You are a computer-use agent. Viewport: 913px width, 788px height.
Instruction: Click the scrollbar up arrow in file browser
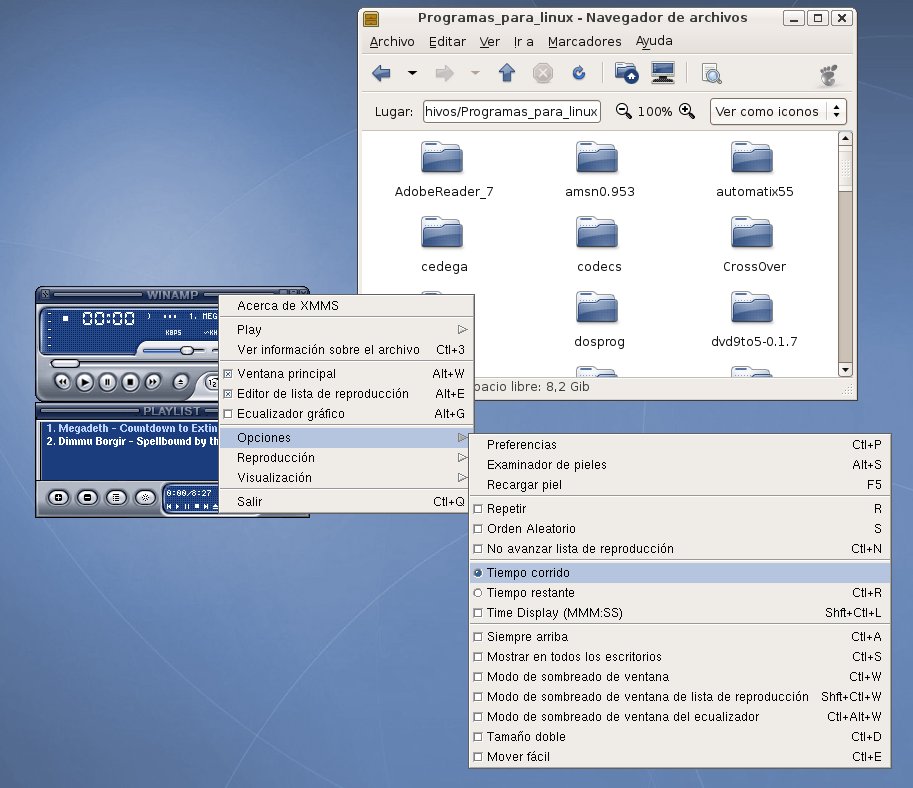[845, 139]
